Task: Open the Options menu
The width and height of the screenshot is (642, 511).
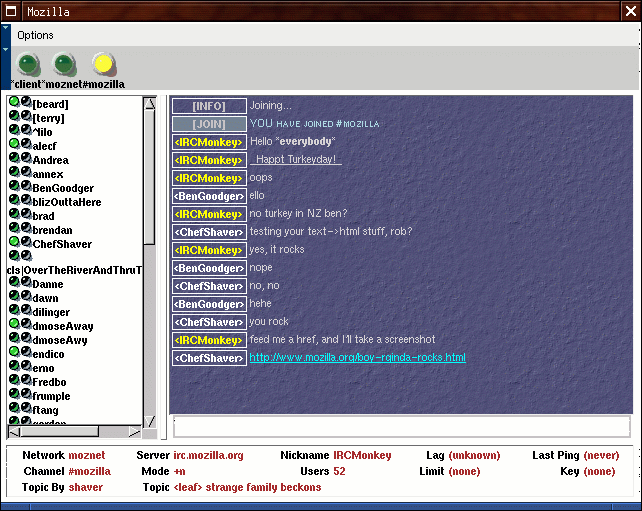Action: [x=35, y=35]
